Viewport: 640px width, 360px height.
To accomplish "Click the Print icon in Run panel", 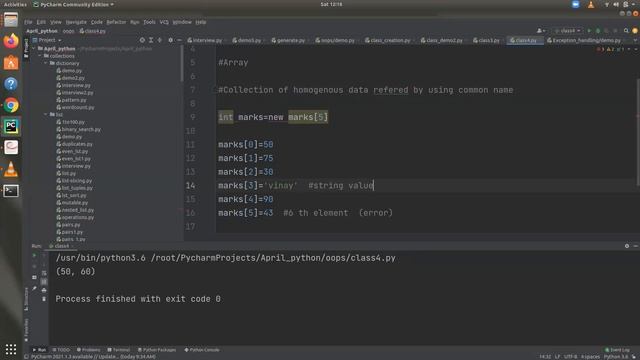I will click(x=44, y=290).
